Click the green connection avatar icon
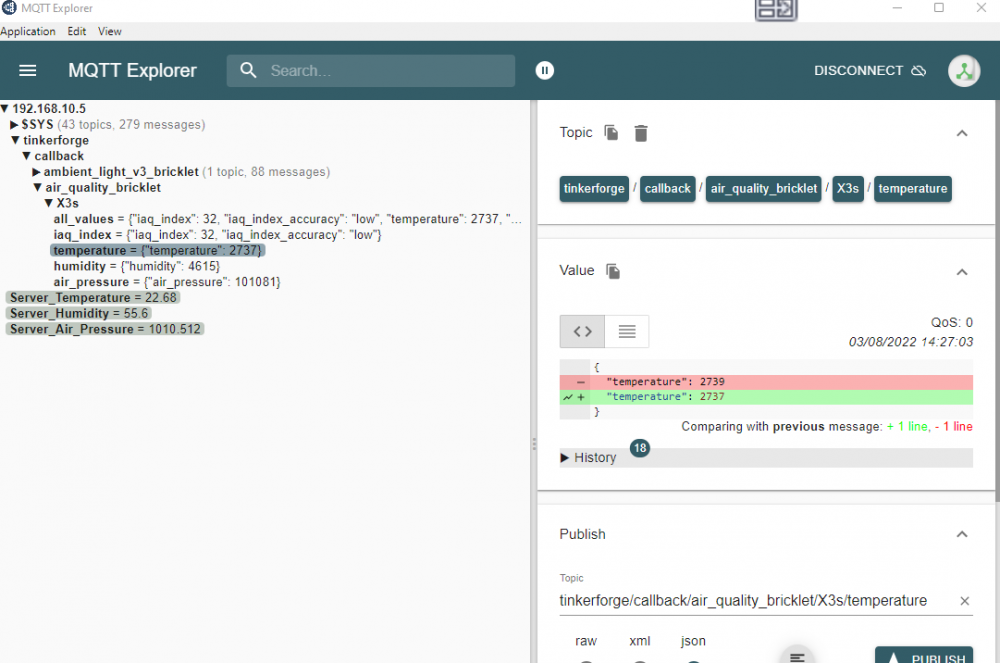The image size is (1000, 663). point(964,71)
